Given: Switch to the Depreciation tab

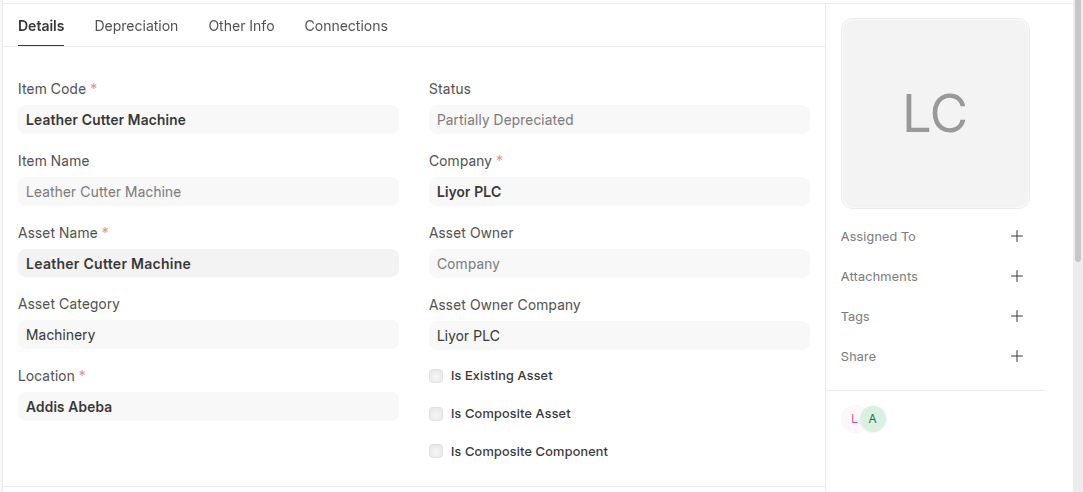Looking at the screenshot, I should (136, 26).
